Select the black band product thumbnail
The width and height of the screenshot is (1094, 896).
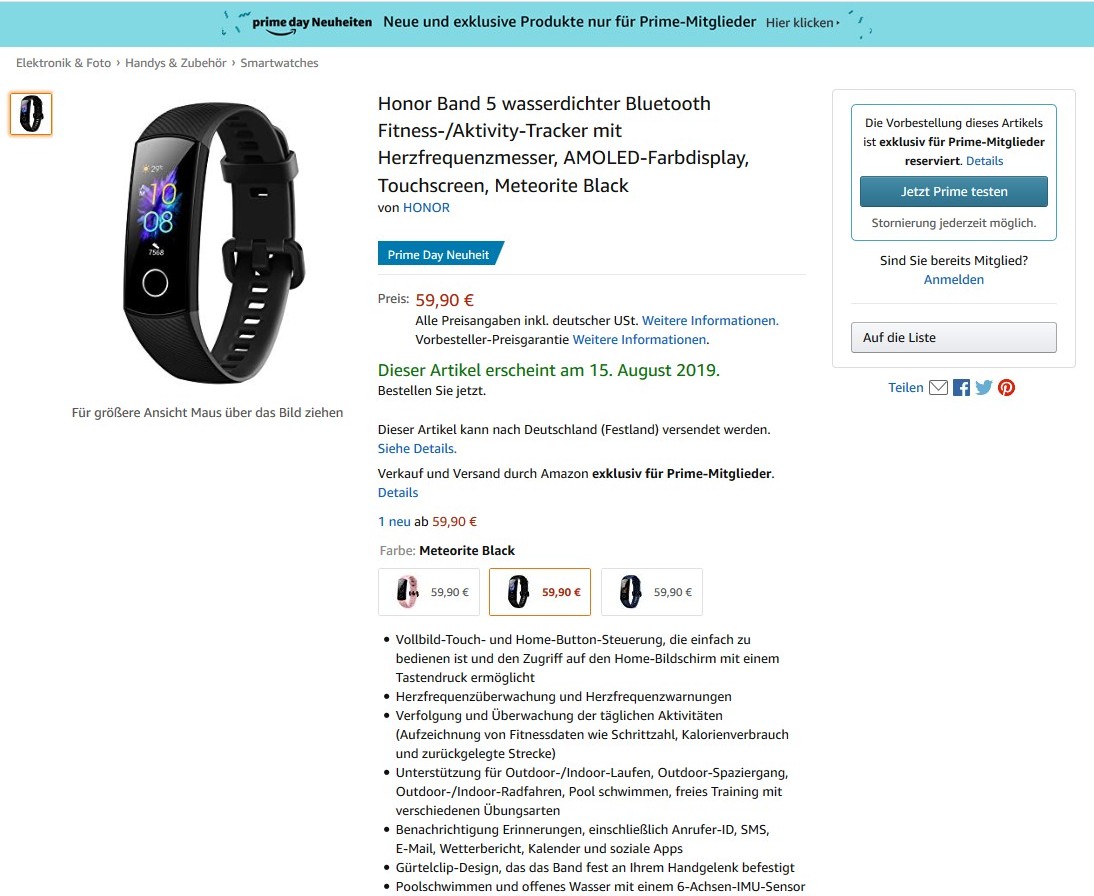31,114
